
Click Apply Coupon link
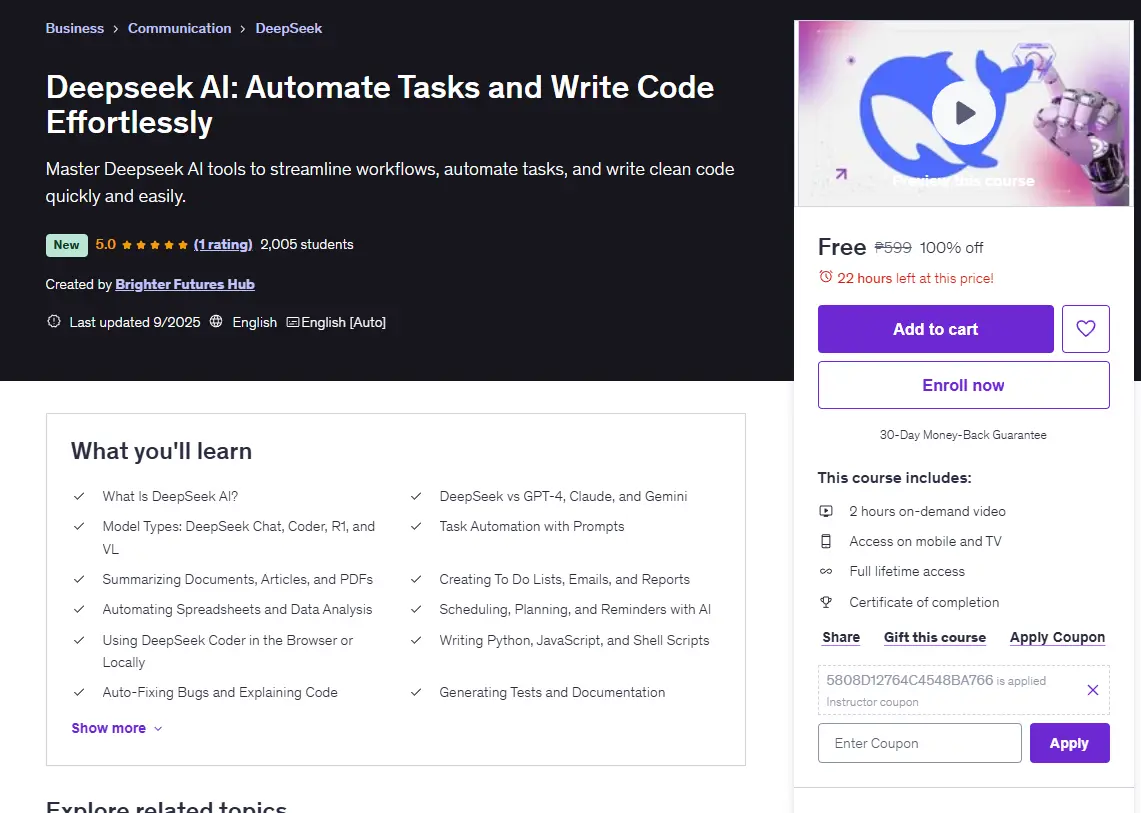coord(1057,638)
